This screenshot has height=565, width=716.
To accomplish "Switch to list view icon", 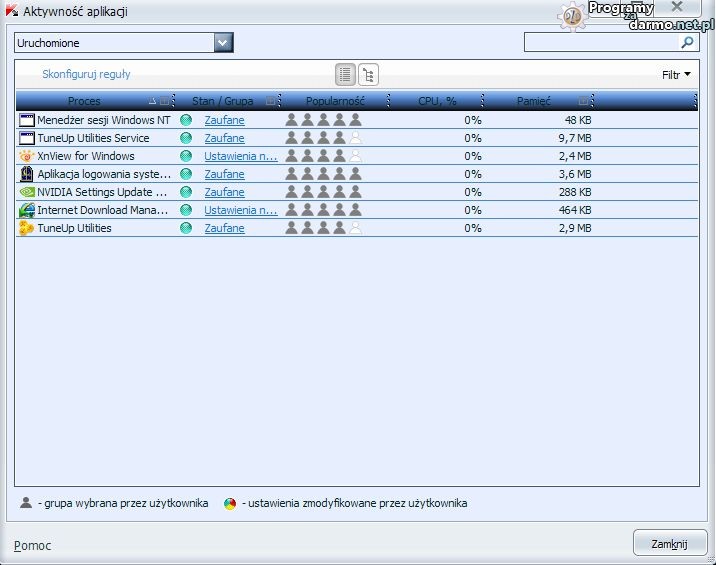I will (x=345, y=74).
